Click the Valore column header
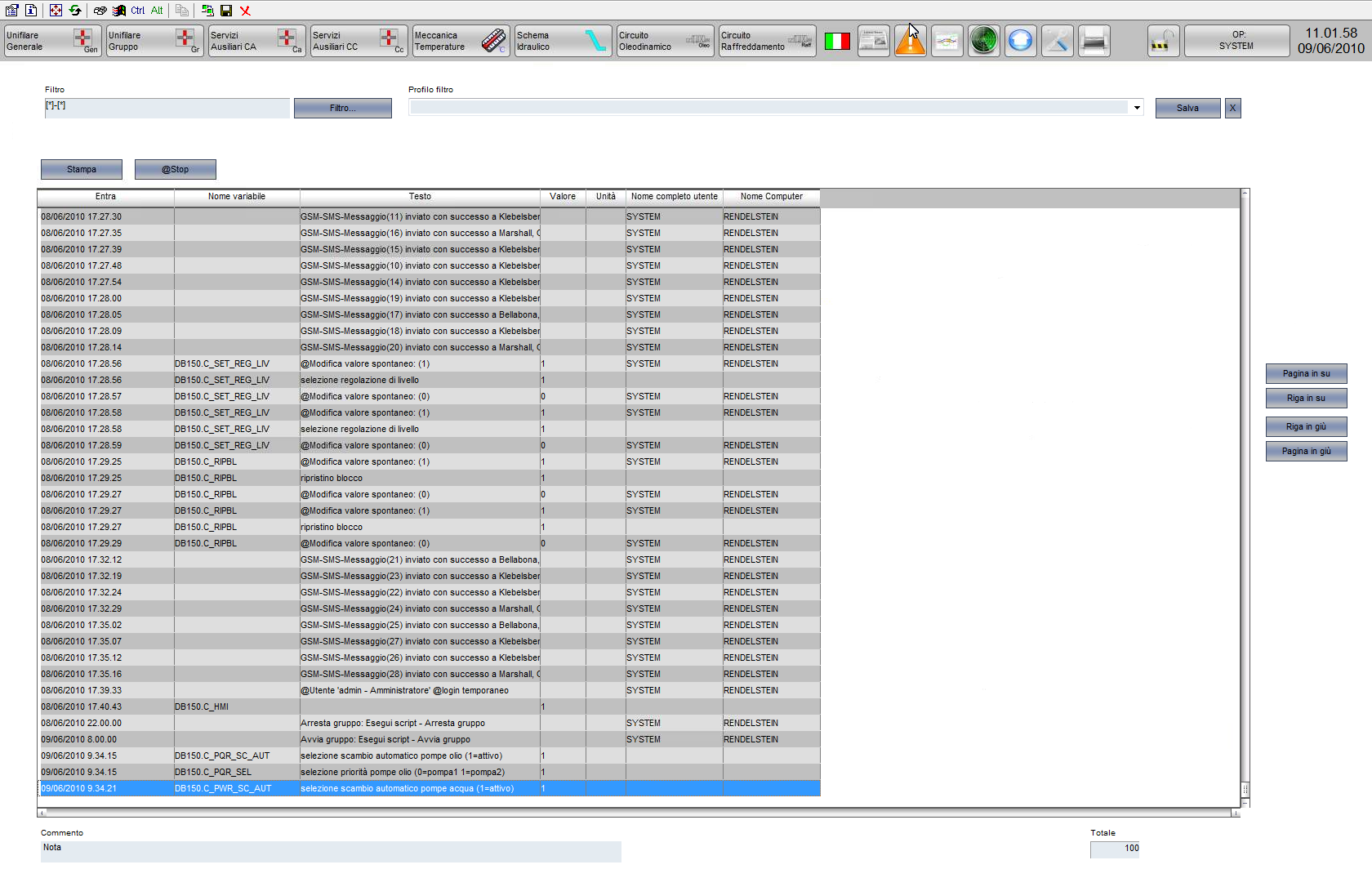The width and height of the screenshot is (1372, 878). point(563,197)
